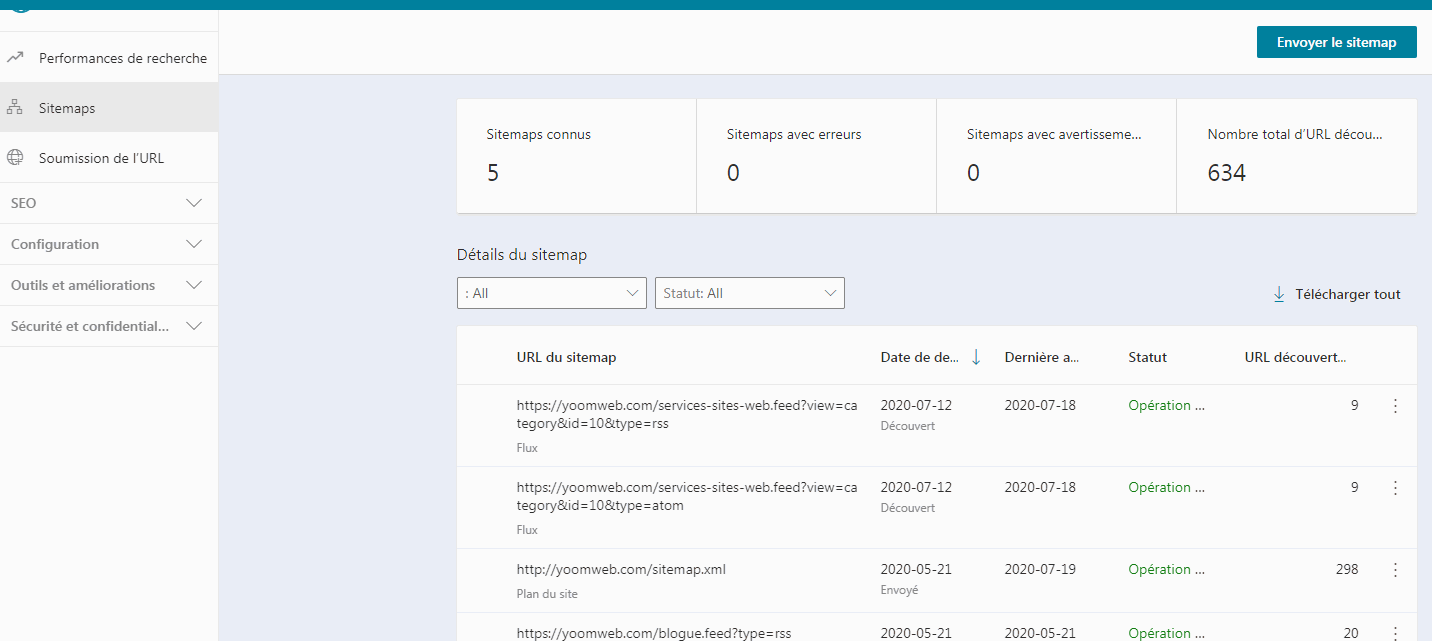Screen dimensions: 1432x641
Task: Expand Sécurité et confidentialité section
Action: pyautogui.click(x=194, y=326)
